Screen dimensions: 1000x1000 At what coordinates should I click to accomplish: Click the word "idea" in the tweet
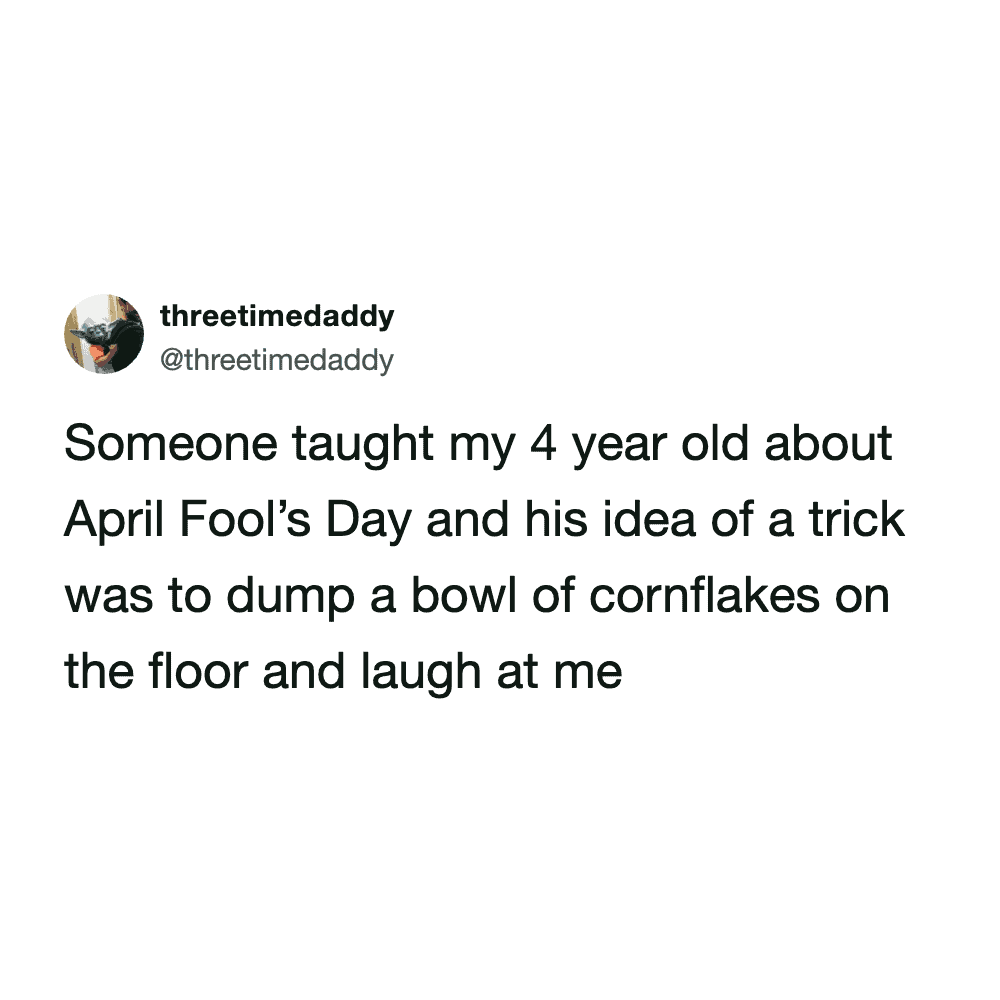pyautogui.click(x=630, y=521)
